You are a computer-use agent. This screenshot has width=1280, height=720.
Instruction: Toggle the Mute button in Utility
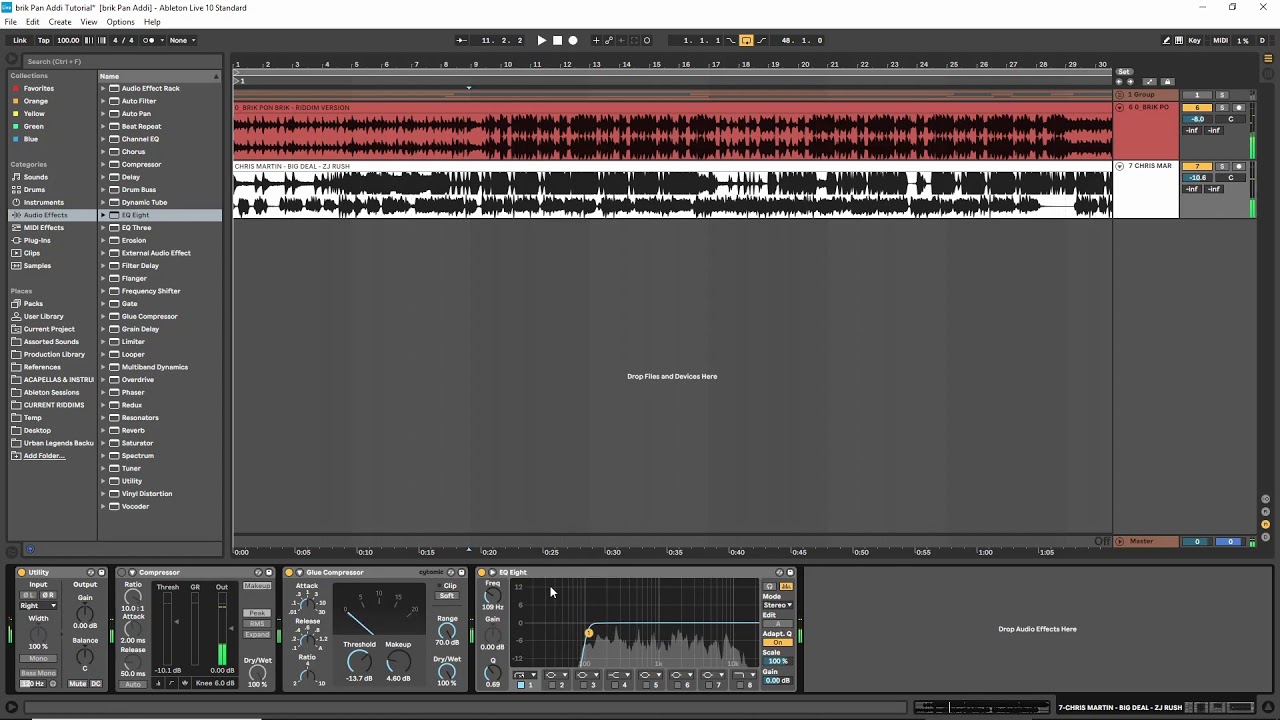tap(78, 684)
